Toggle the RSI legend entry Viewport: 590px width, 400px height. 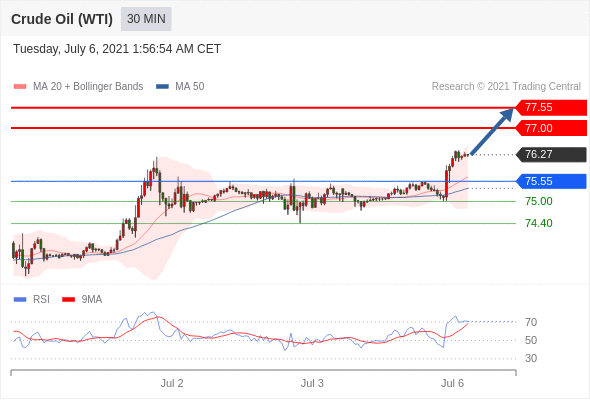coord(32,300)
